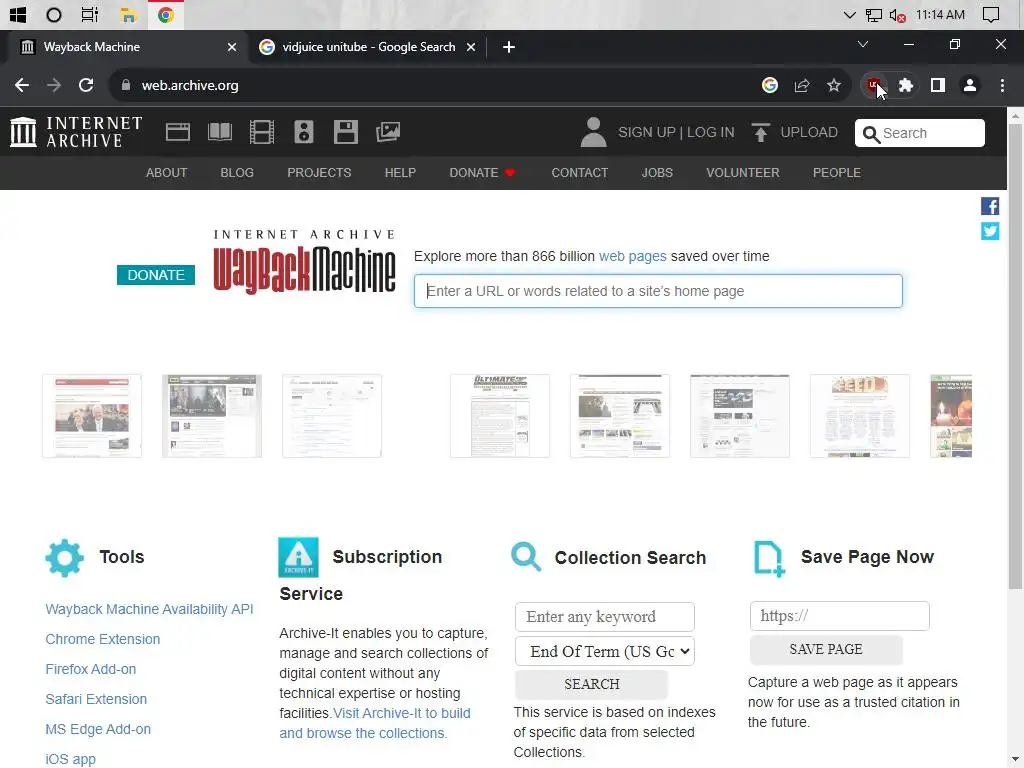
Task: Open the ULTIMATE page thumbnail
Action: click(500, 416)
